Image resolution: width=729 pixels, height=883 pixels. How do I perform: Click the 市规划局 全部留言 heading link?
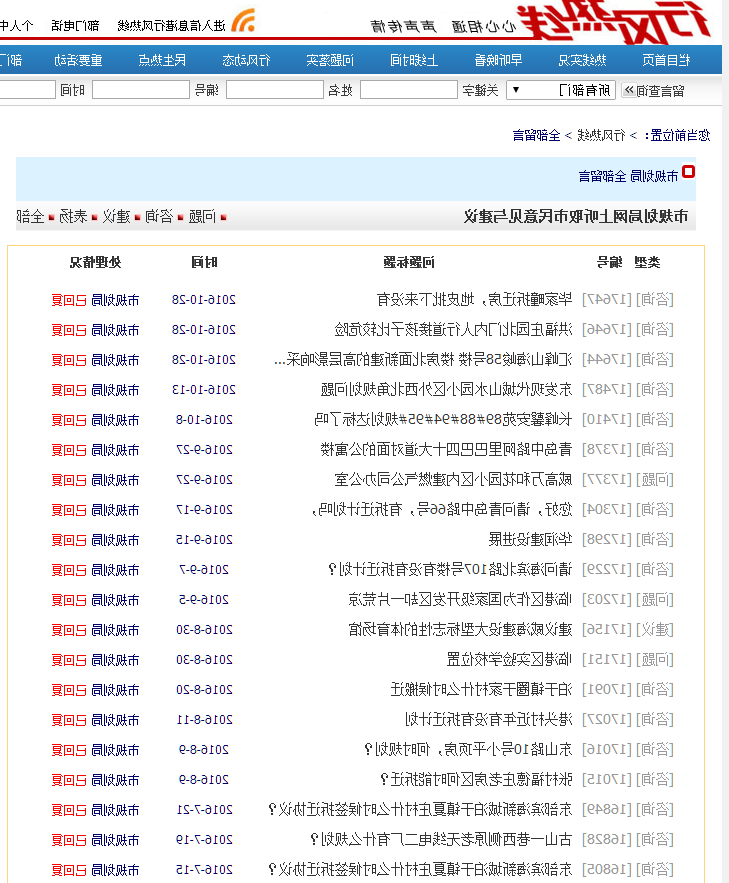pos(628,176)
